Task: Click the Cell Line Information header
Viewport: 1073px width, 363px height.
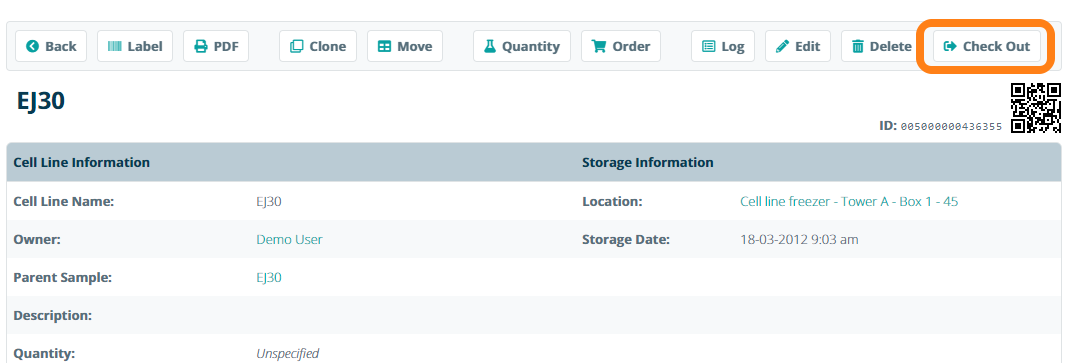Action: [81, 163]
